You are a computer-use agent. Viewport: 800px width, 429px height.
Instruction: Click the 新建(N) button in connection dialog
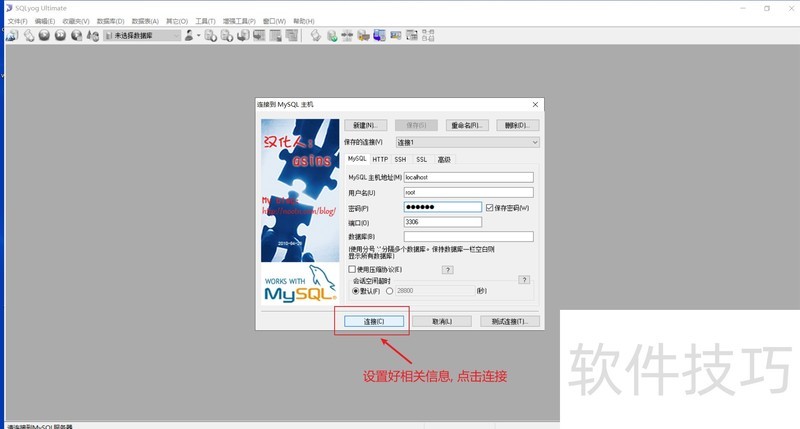point(365,125)
